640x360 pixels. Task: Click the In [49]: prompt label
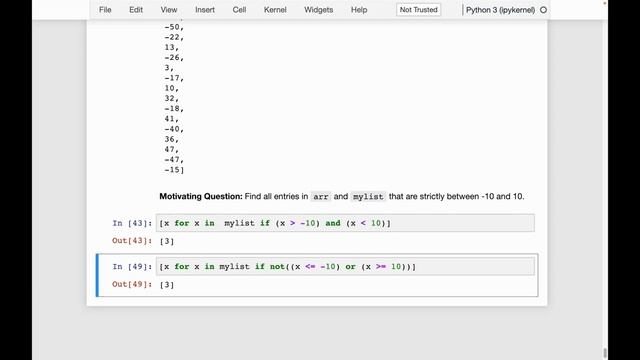click(x=132, y=267)
